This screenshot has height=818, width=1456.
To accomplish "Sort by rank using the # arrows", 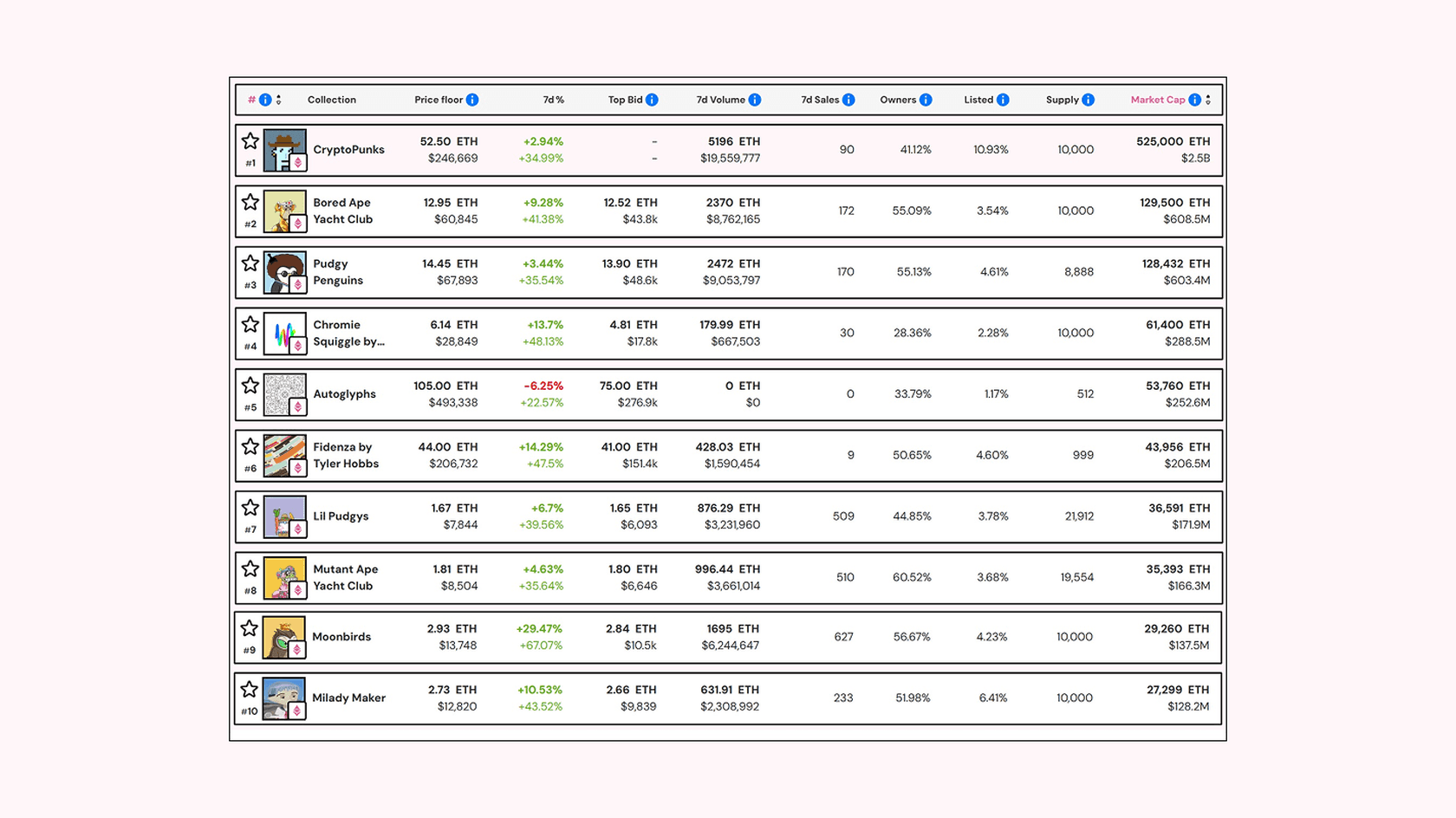I will pyautogui.click(x=278, y=100).
